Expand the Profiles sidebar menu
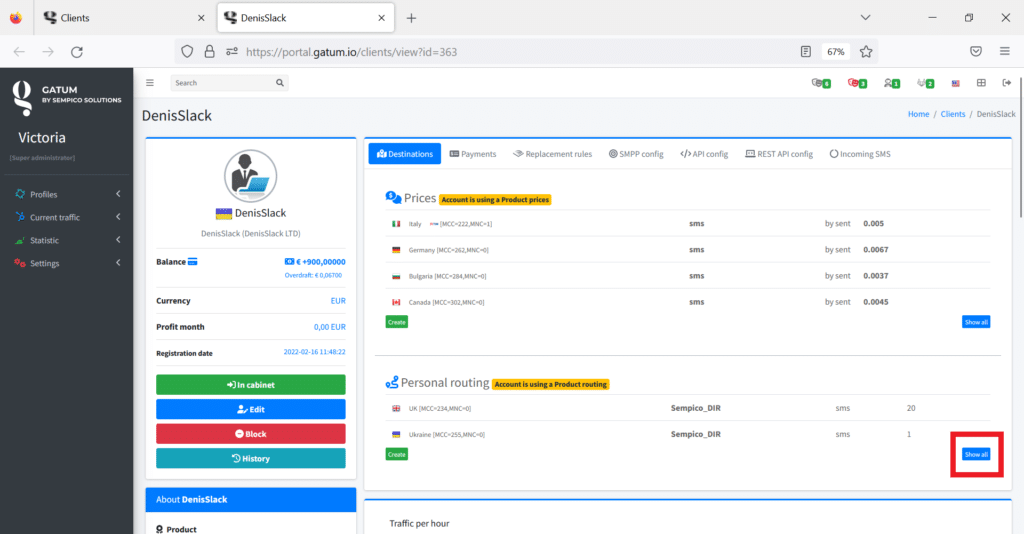The height and width of the screenshot is (534, 1024). pyautogui.click(x=67, y=194)
